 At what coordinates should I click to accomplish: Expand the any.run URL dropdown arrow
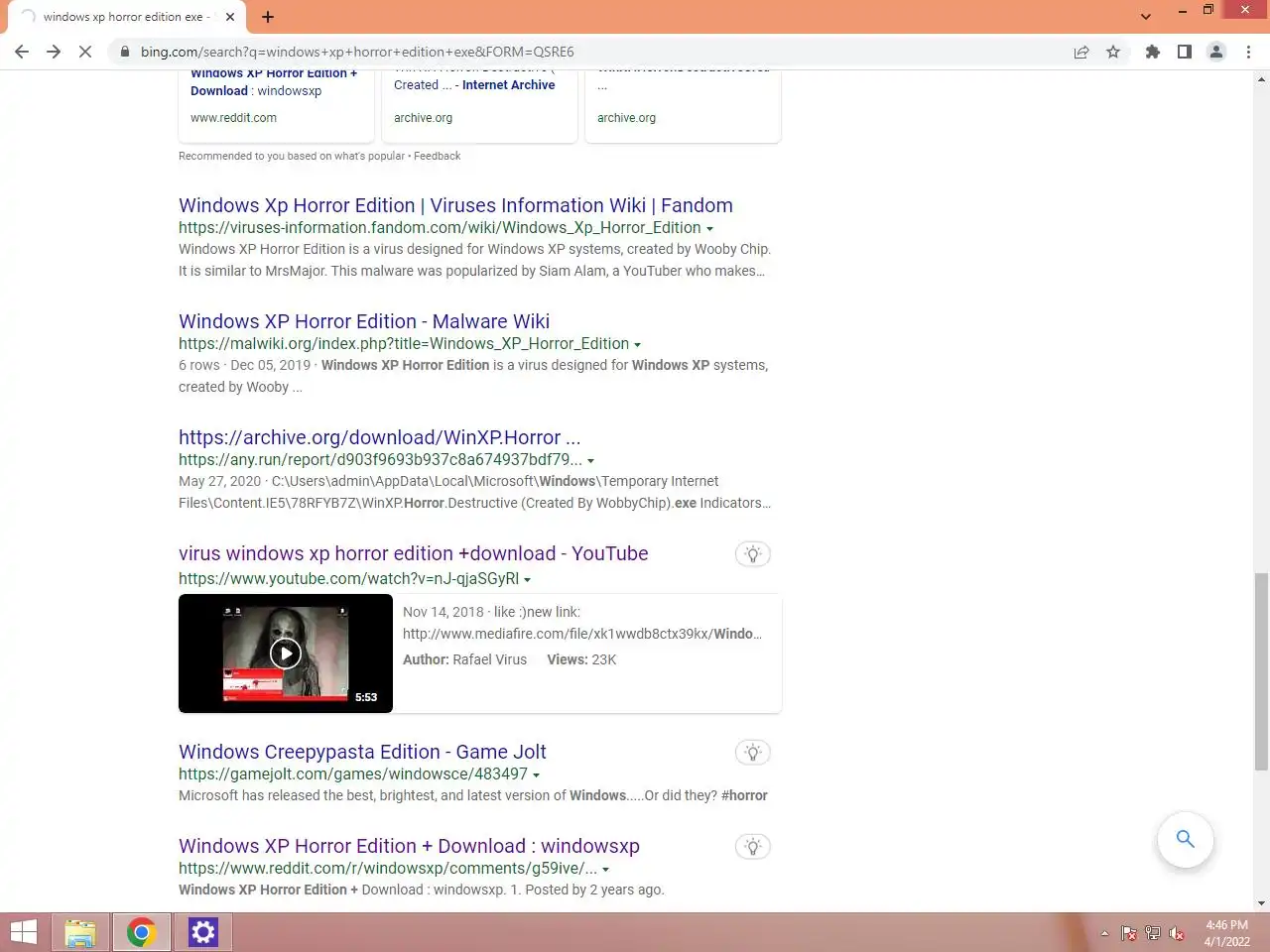point(590,461)
